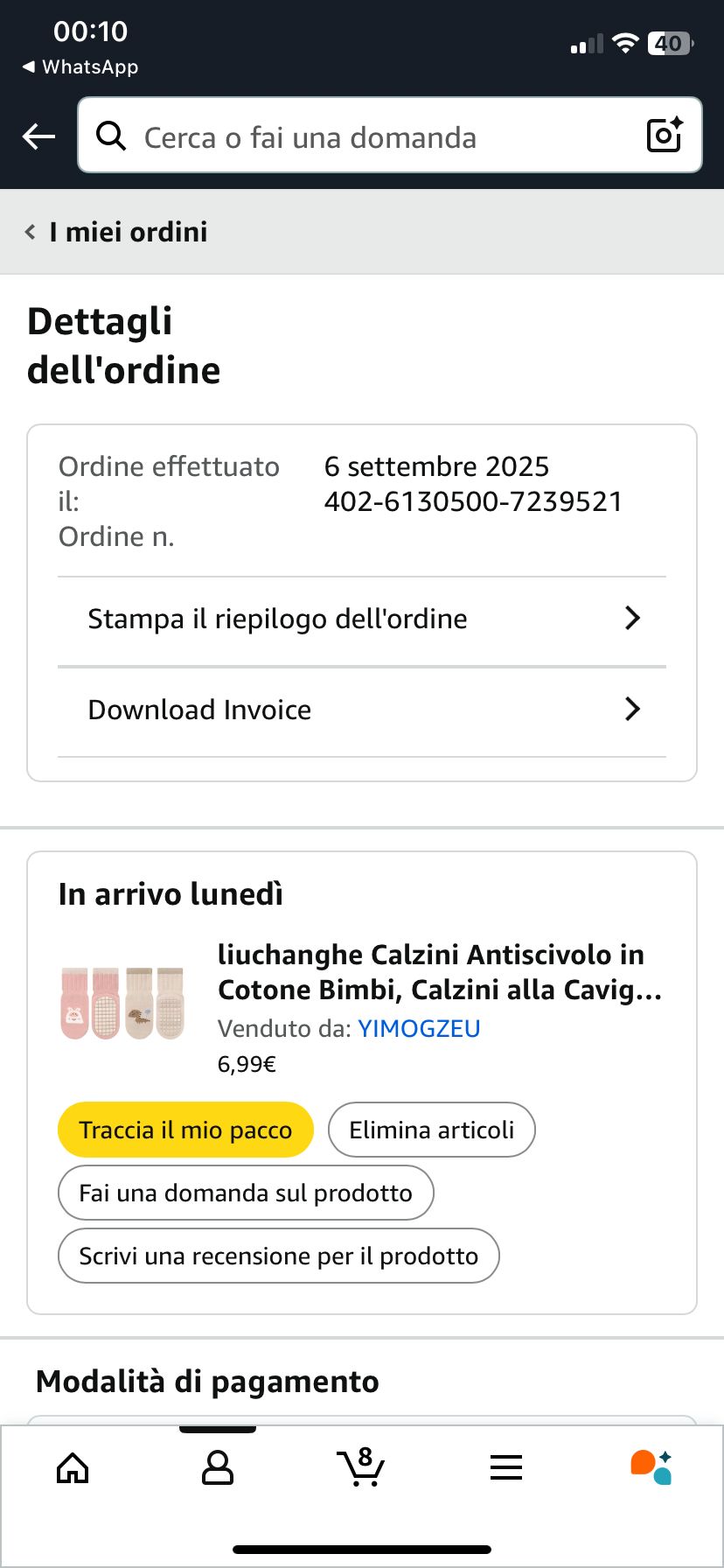724x1568 pixels.
Task: Tap the magnifying glass search icon
Action: coord(111,136)
